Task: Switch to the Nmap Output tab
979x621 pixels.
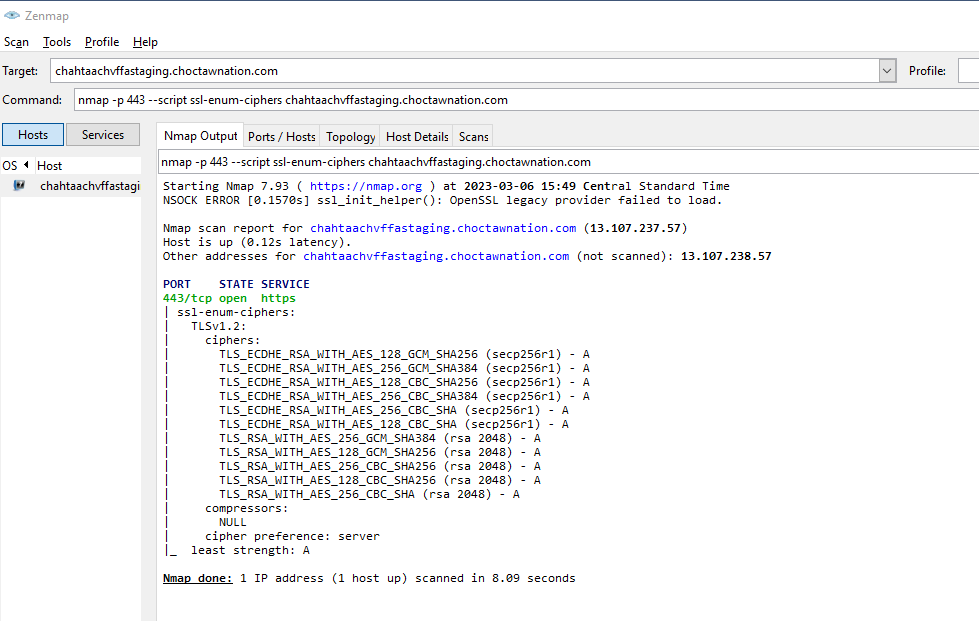Action: point(200,136)
